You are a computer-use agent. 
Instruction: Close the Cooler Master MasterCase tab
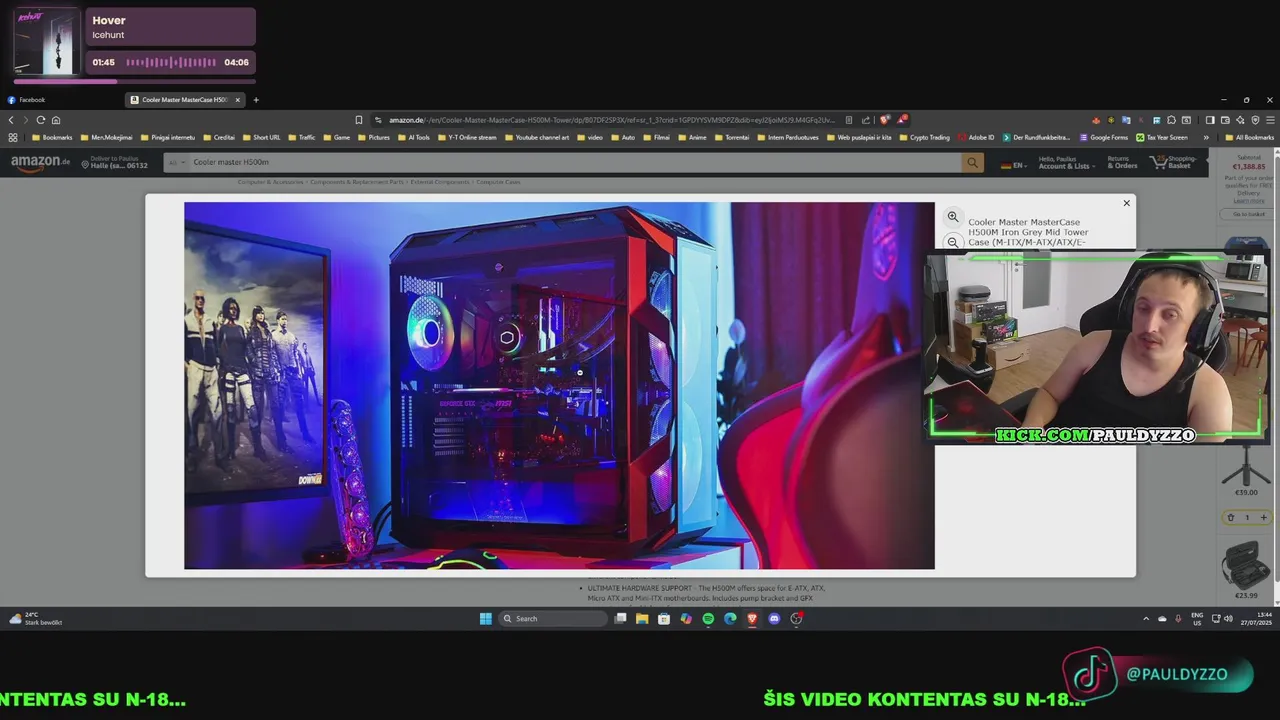(238, 100)
